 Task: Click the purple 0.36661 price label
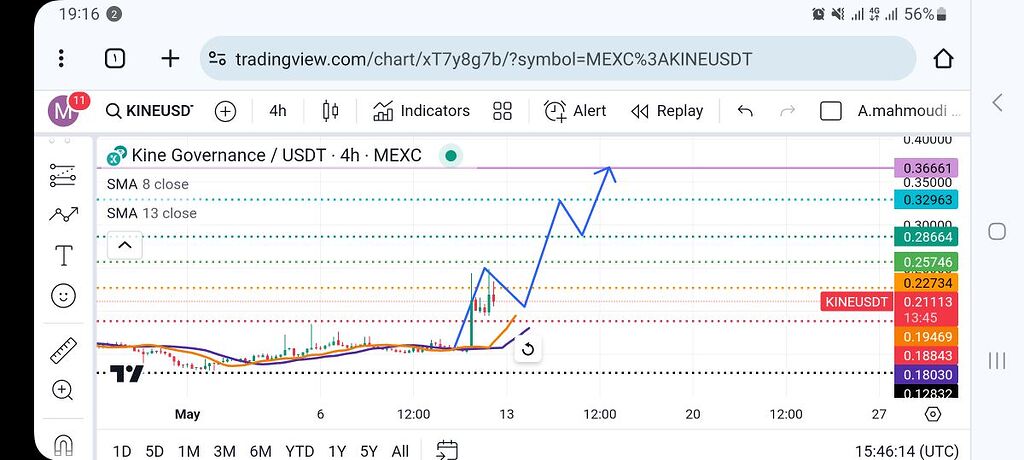pyautogui.click(x=929, y=168)
